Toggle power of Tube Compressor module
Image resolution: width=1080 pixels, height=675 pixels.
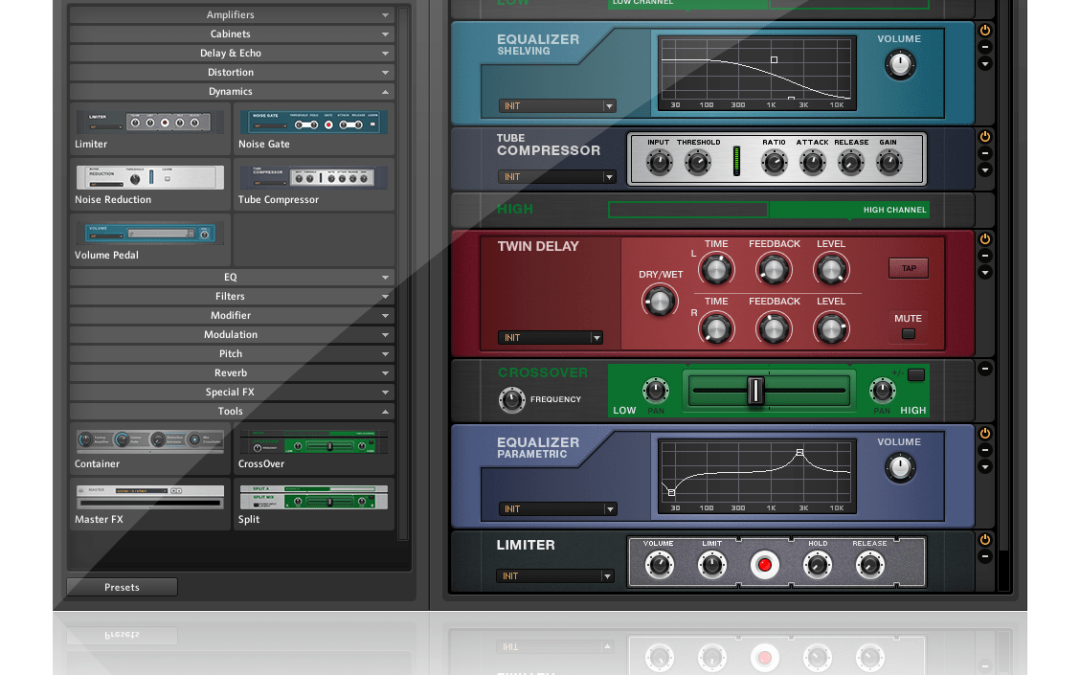coord(985,136)
